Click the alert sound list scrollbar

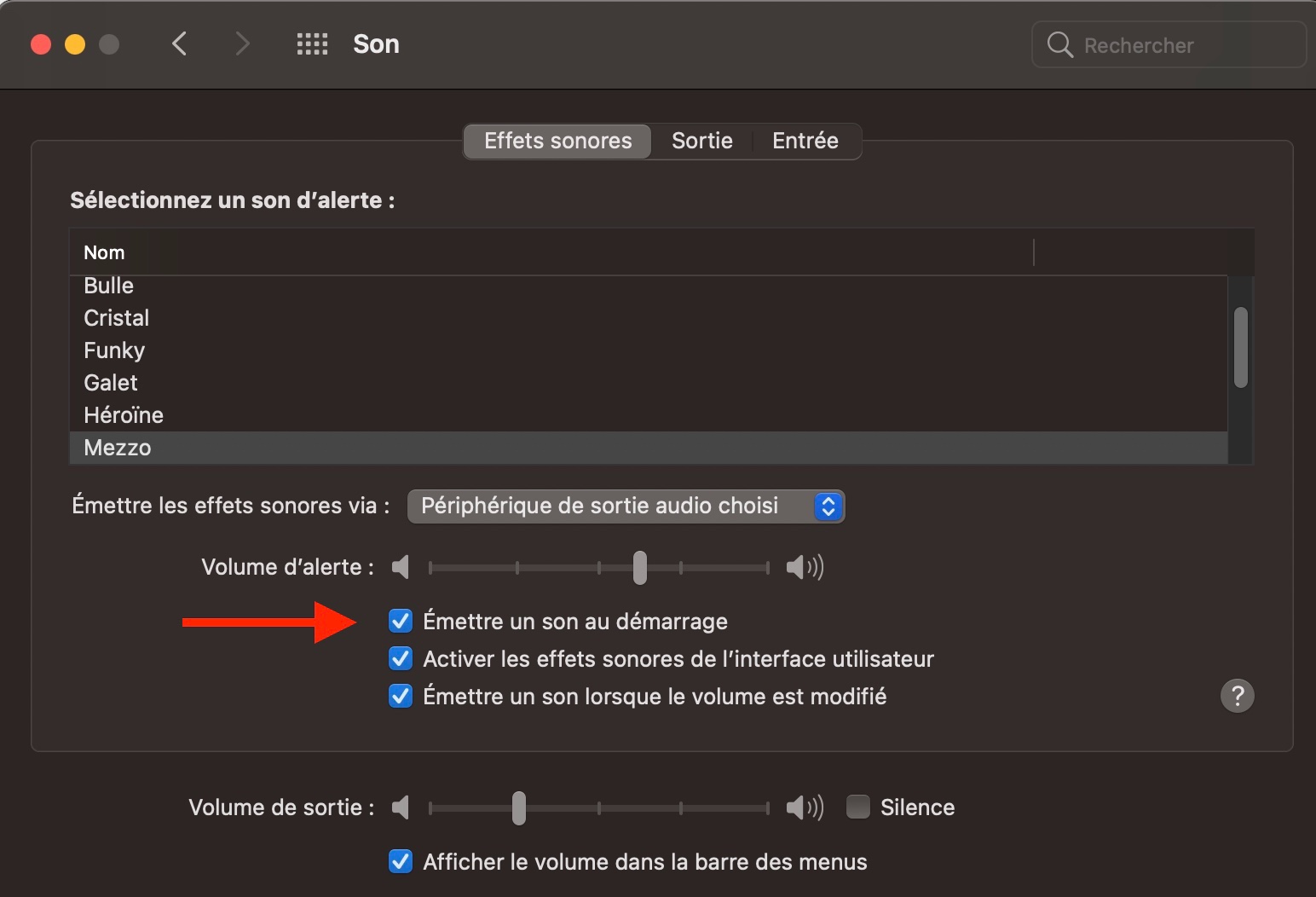[1241, 347]
